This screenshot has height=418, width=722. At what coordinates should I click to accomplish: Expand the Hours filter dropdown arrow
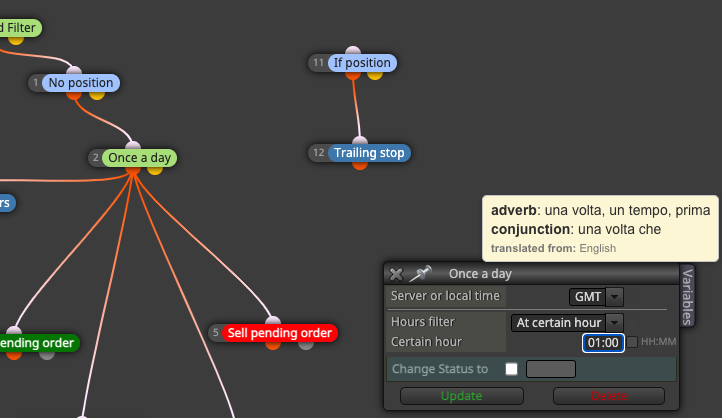[x=614, y=323]
